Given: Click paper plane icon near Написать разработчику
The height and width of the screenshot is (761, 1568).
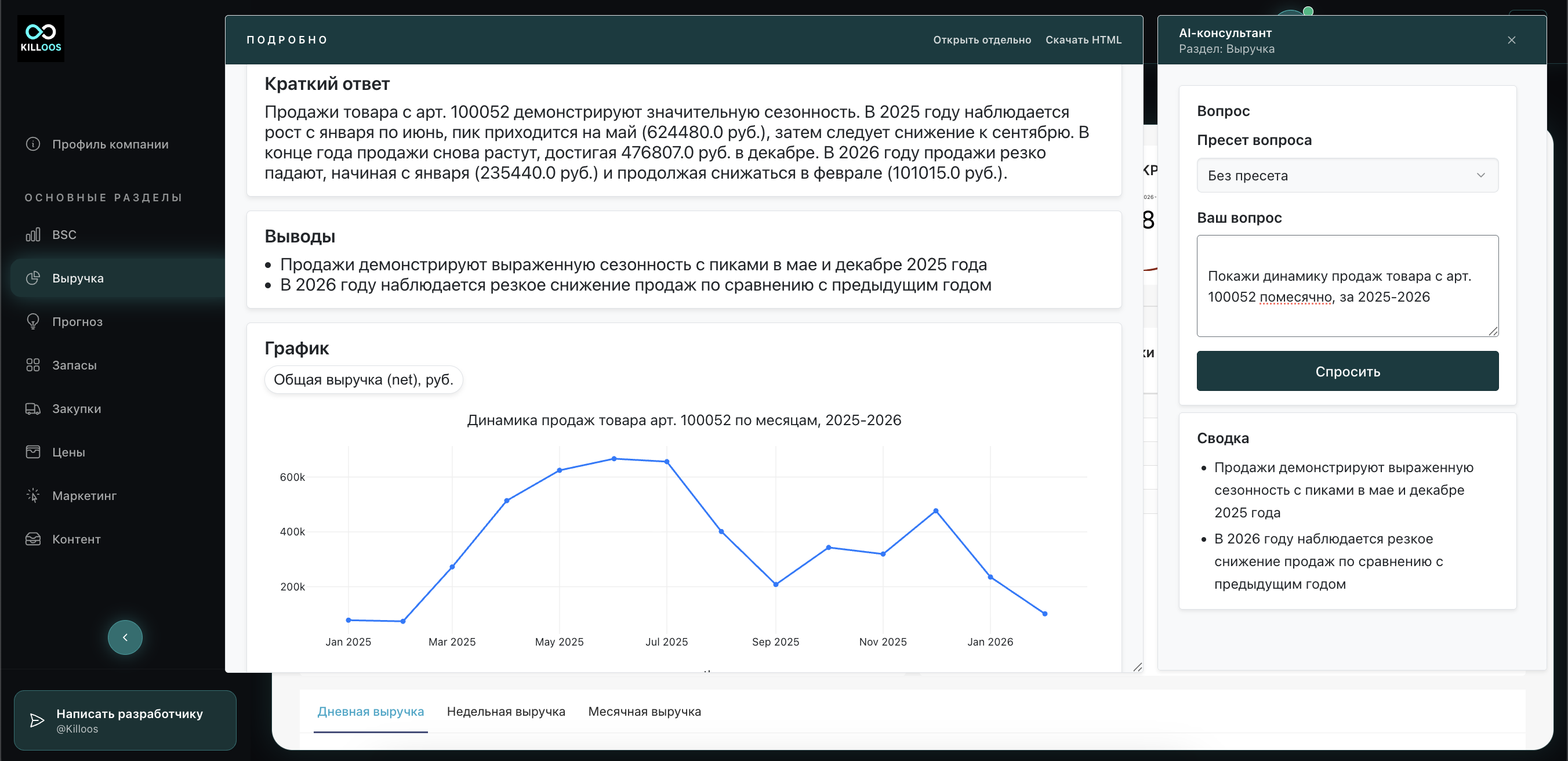Looking at the screenshot, I should (37, 720).
